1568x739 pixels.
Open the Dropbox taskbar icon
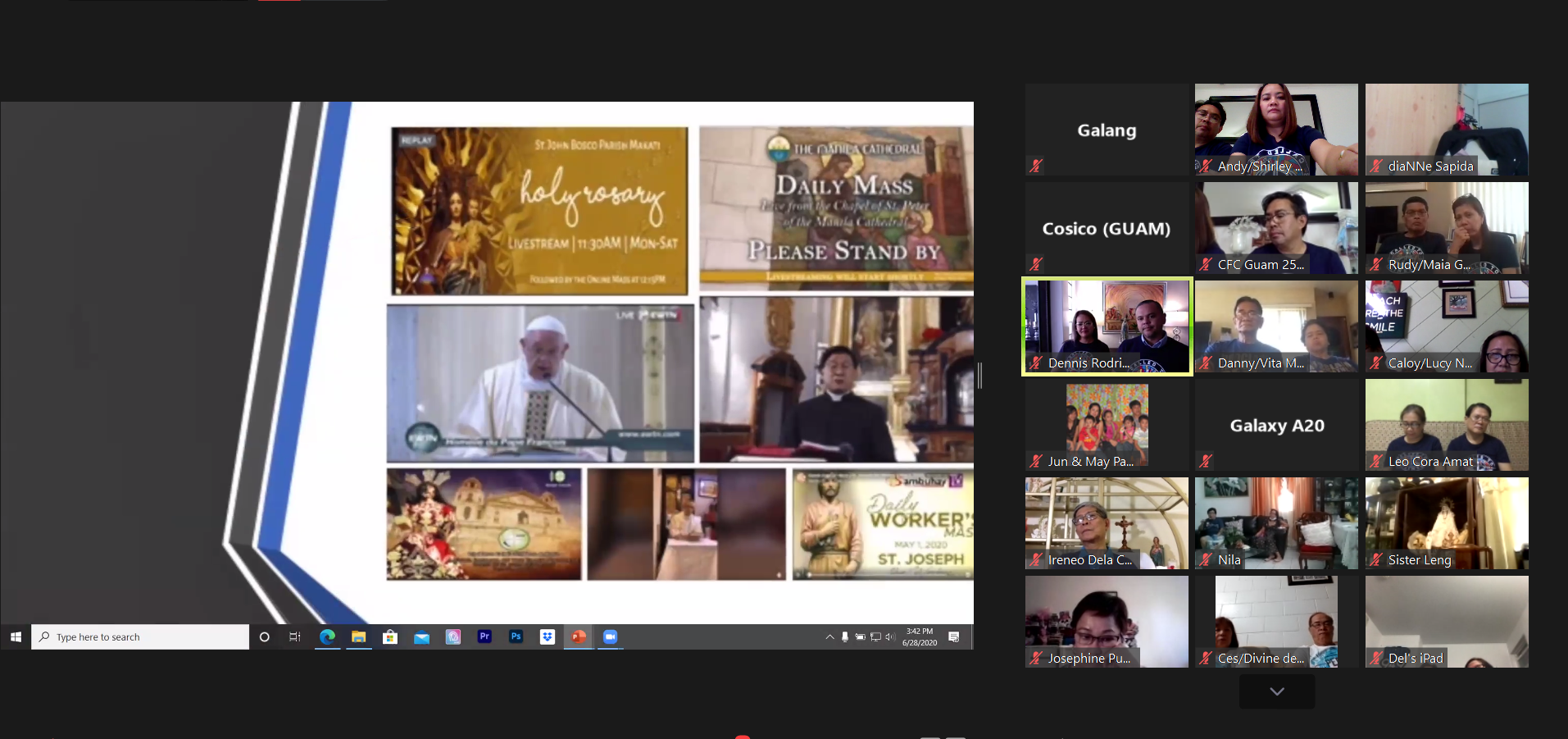click(548, 636)
